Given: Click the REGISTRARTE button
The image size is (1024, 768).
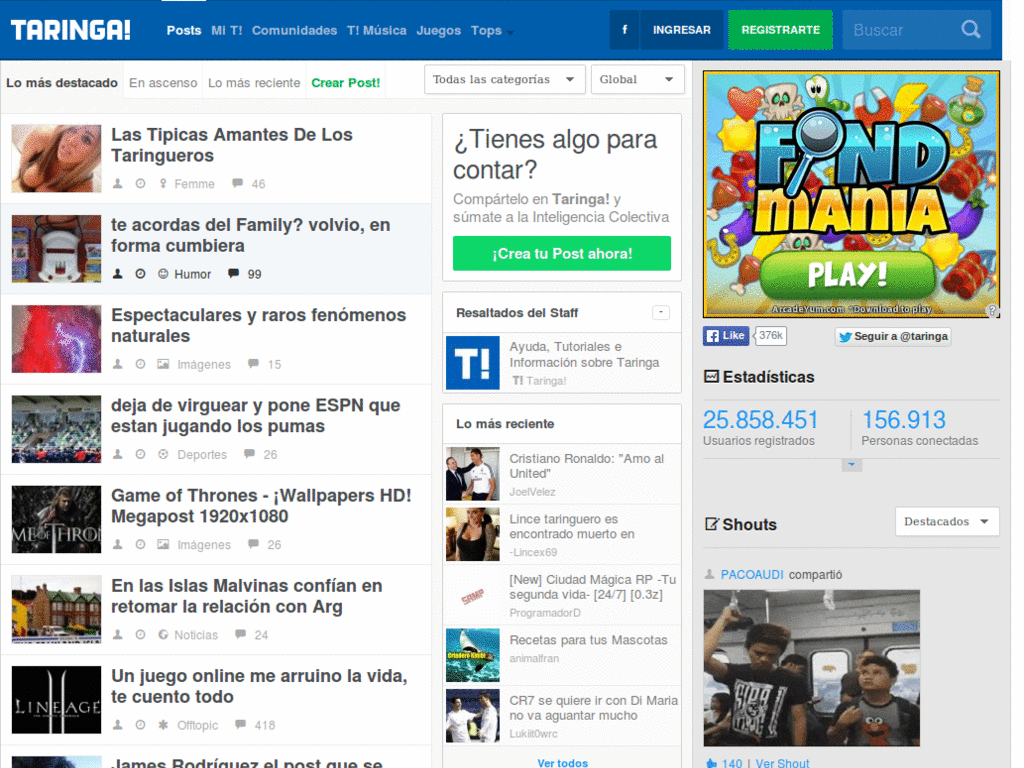Looking at the screenshot, I should (x=780, y=30).
